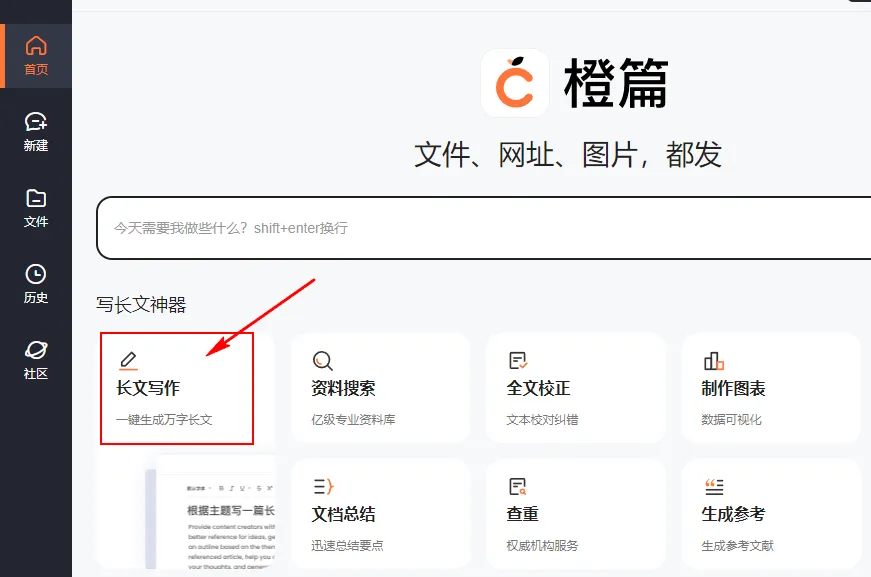Open the 生成参考 card title
This screenshot has width=871, height=577.
coord(733,514)
